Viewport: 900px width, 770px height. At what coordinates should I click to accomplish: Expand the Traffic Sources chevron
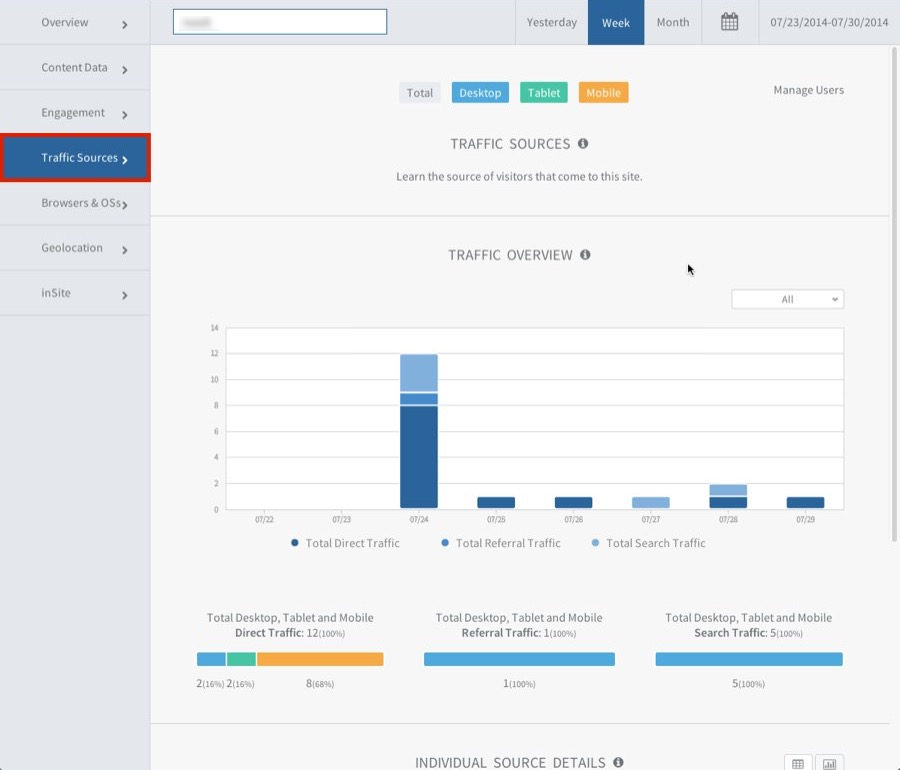click(x=125, y=160)
